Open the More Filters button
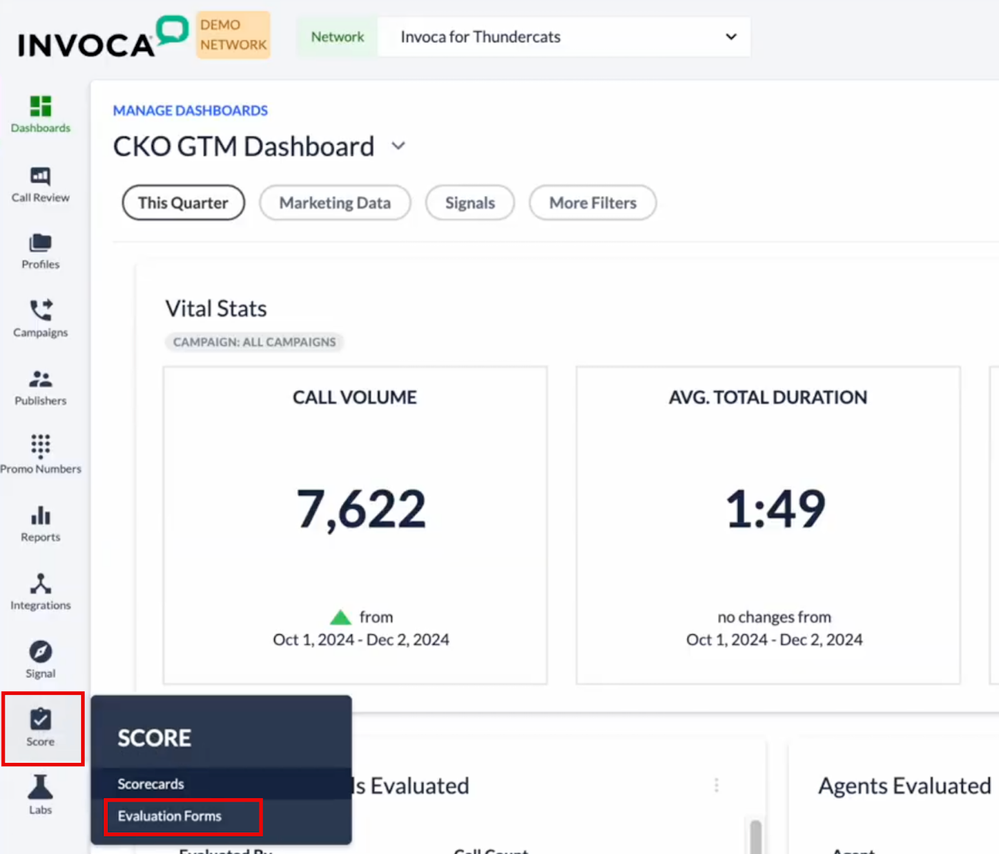Image resolution: width=999 pixels, height=854 pixels. click(x=592, y=202)
